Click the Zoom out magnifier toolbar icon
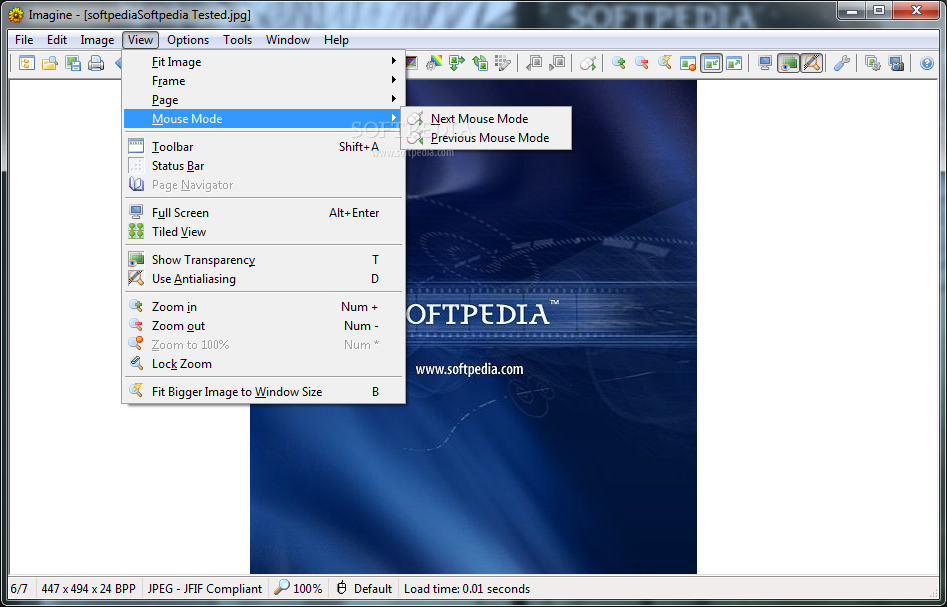Screen dimensions: 947x607 click(x=641, y=63)
